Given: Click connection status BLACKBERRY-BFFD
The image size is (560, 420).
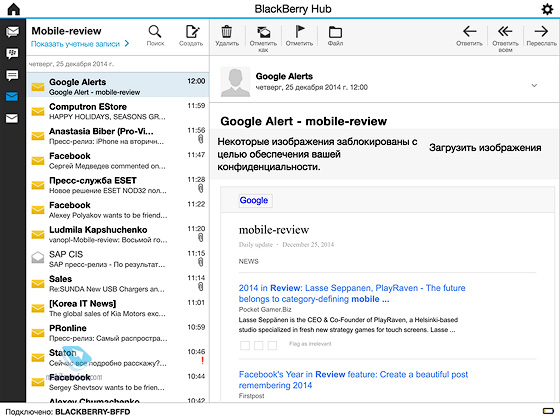Looking at the screenshot, I should [x=68, y=412].
